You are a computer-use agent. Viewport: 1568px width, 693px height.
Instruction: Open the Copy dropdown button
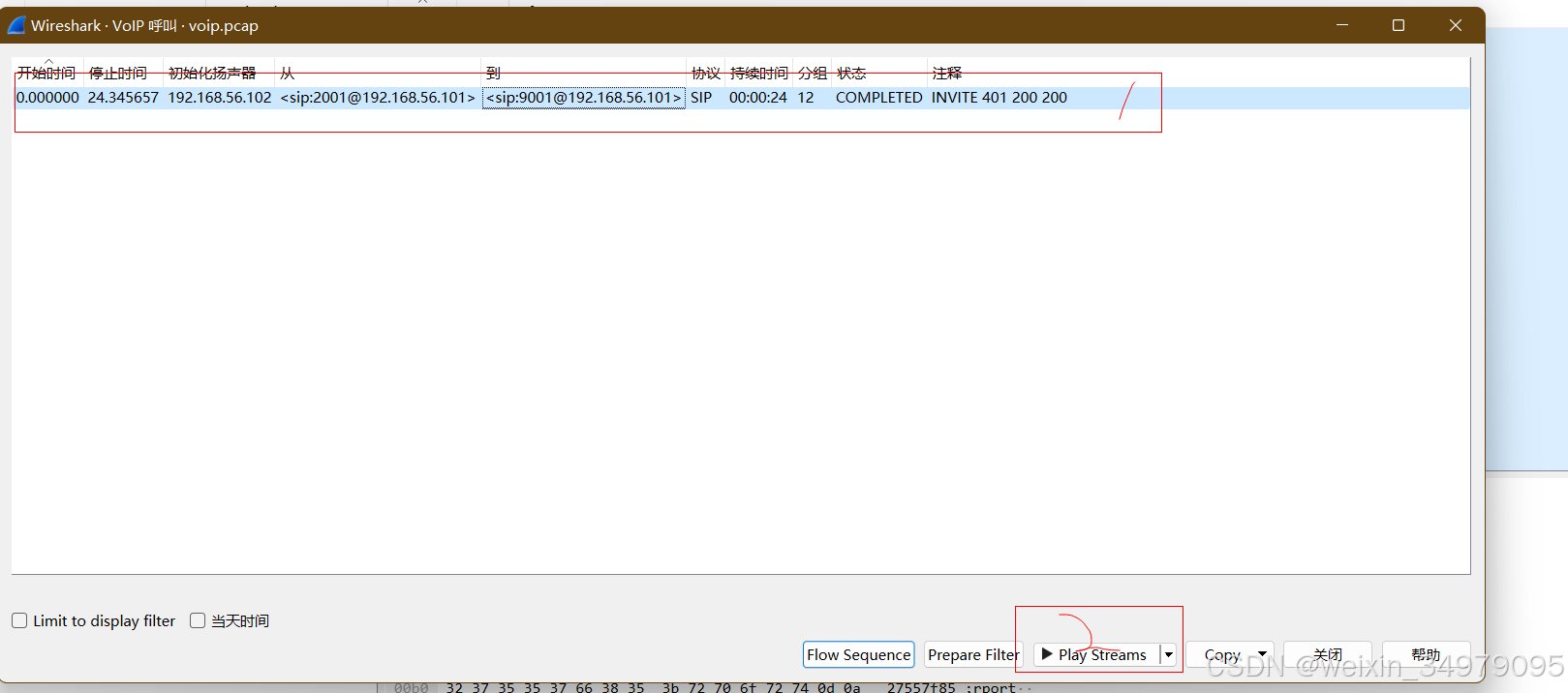tap(1230, 654)
